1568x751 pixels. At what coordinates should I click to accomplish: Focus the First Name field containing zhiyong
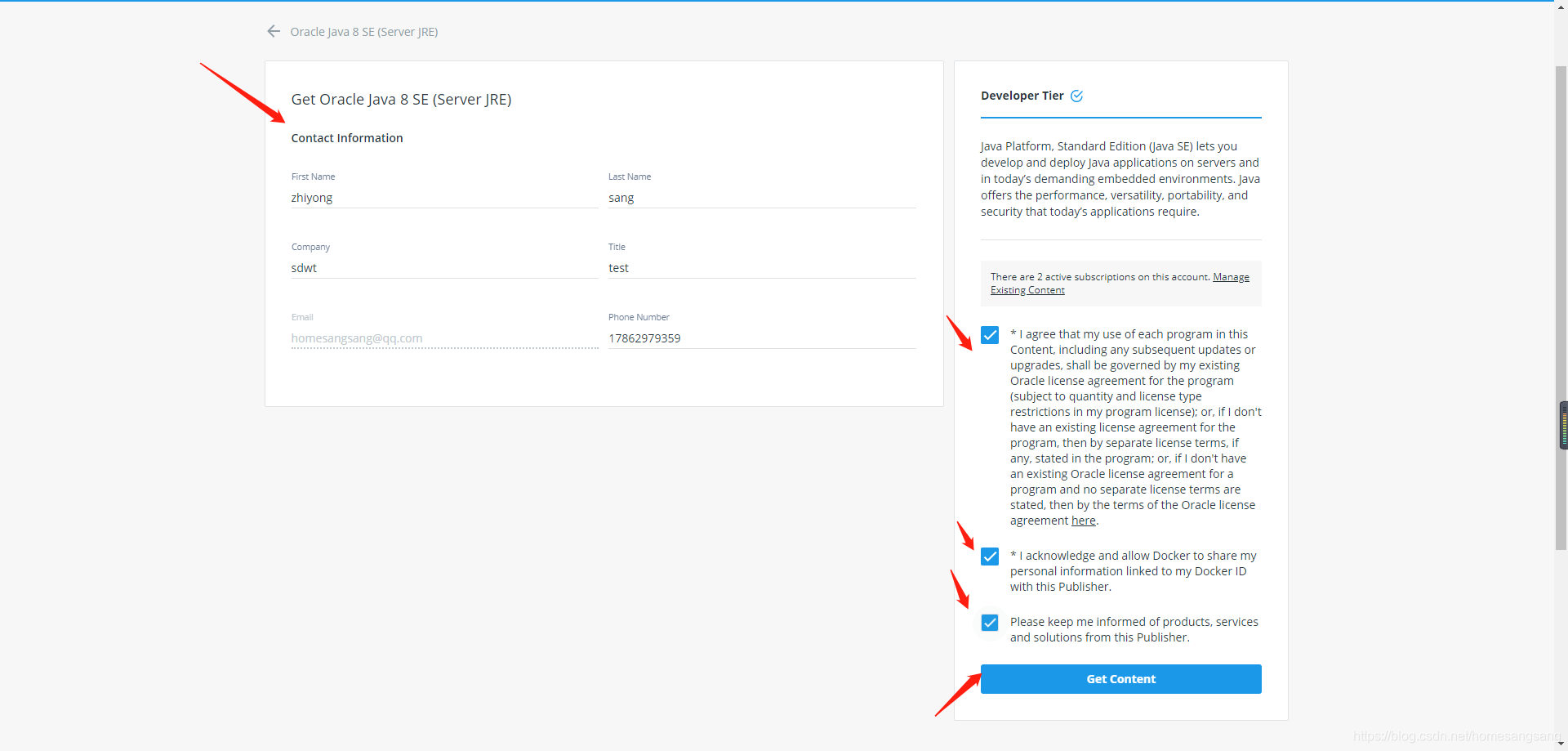[x=444, y=198]
